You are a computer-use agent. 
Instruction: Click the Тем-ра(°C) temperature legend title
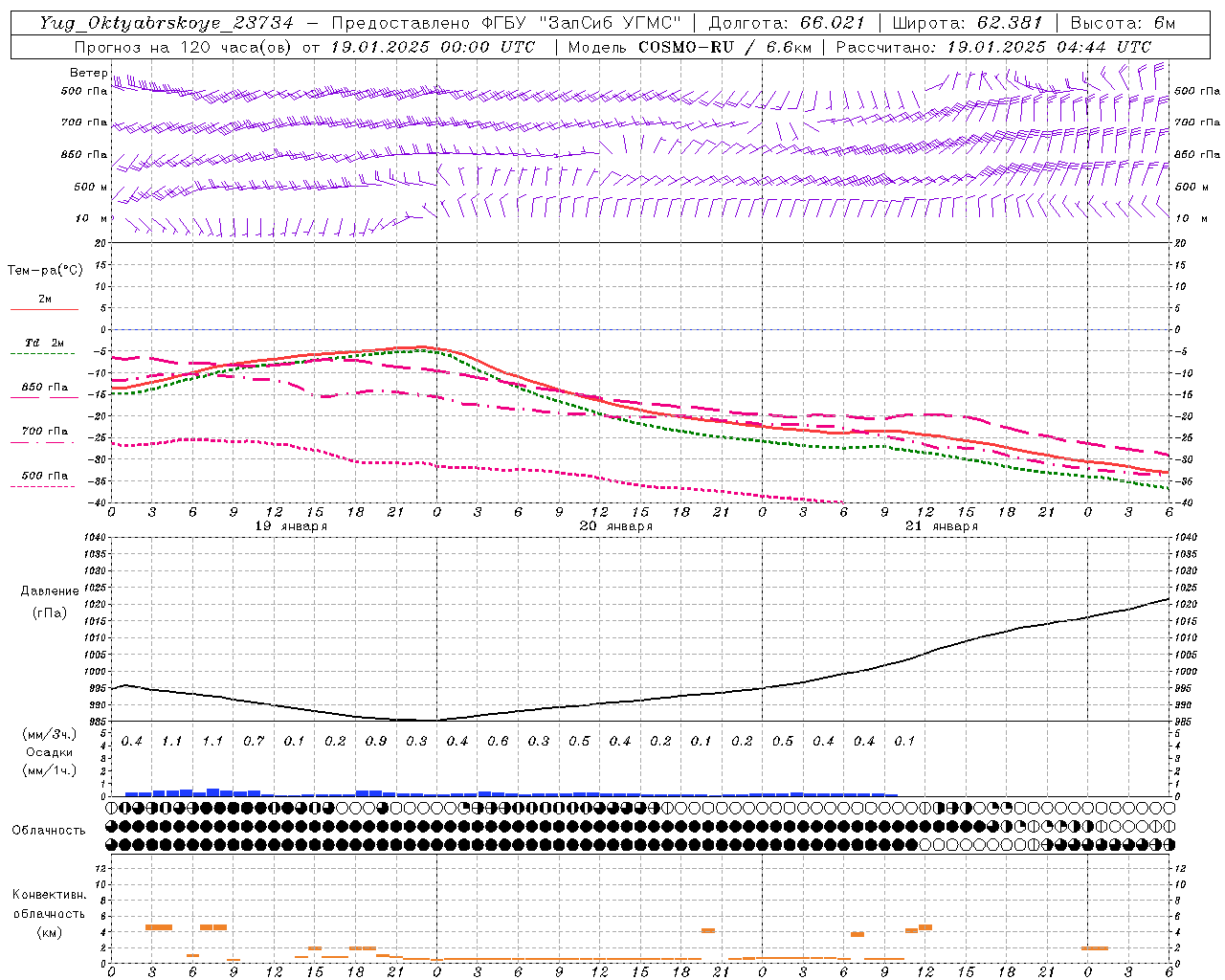coord(45,271)
